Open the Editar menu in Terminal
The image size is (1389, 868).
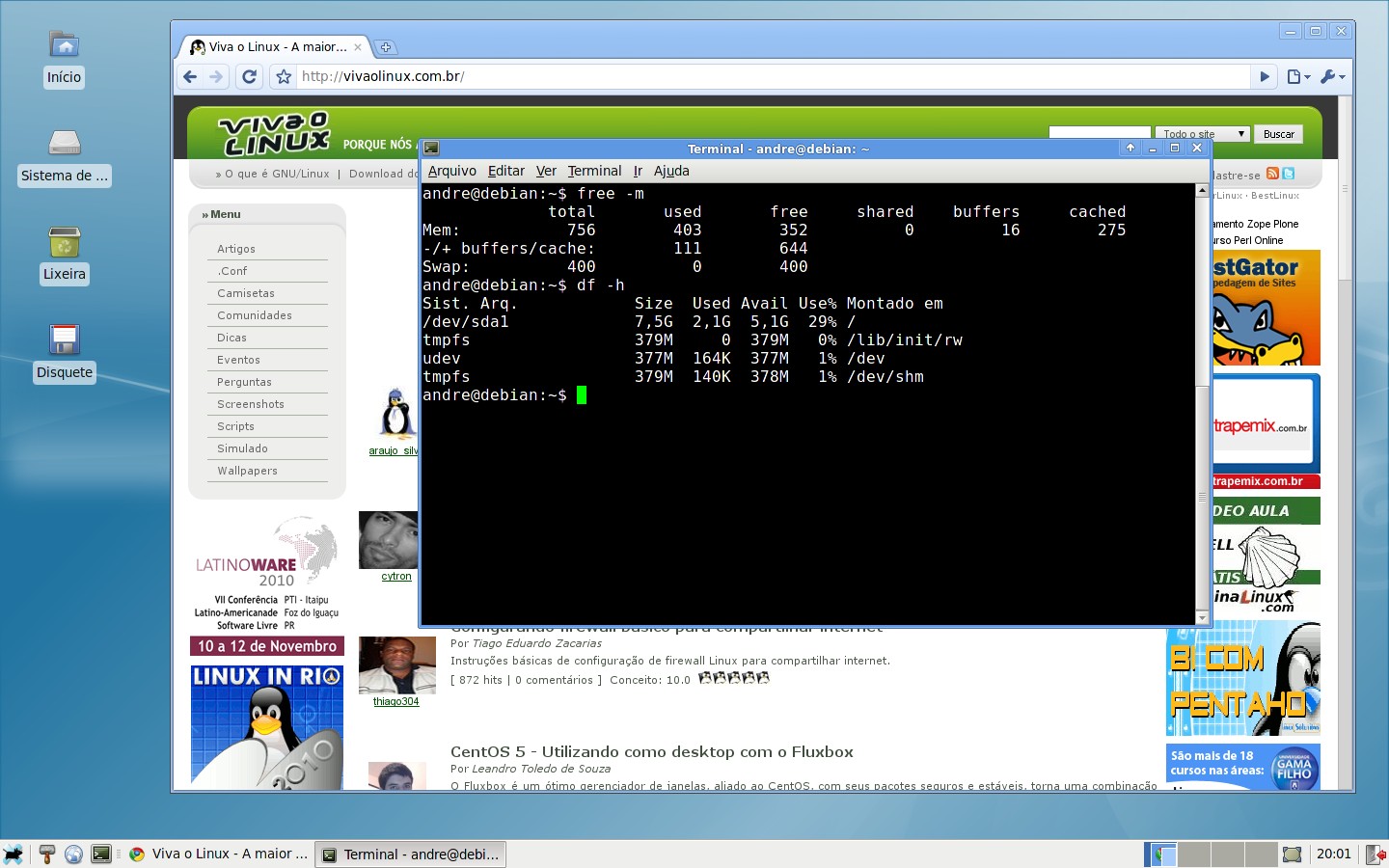[x=506, y=171]
